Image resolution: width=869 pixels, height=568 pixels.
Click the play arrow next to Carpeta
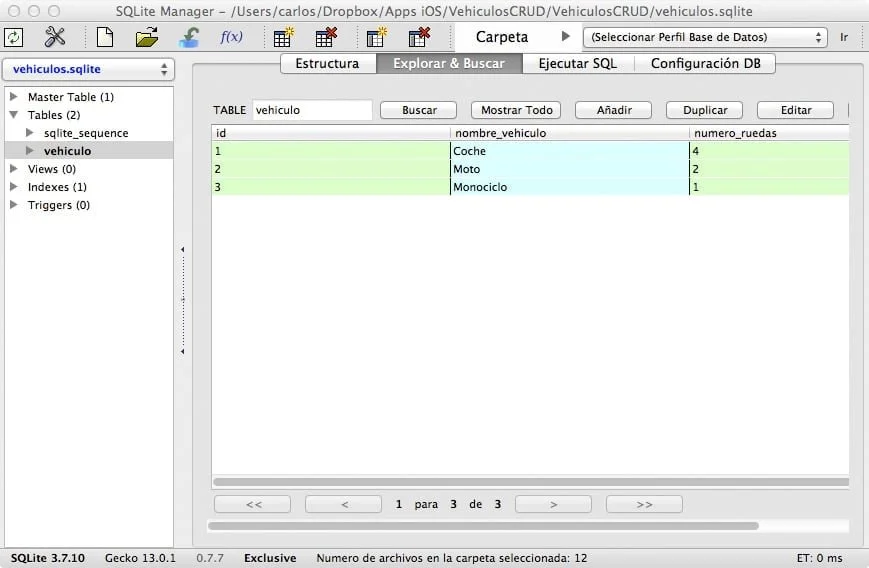[565, 37]
